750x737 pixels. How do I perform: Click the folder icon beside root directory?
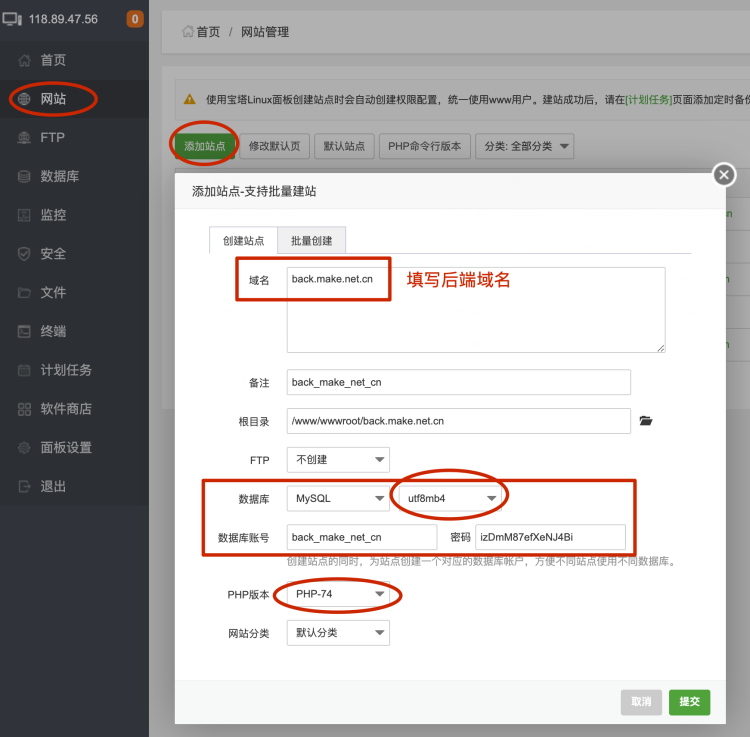[646, 421]
